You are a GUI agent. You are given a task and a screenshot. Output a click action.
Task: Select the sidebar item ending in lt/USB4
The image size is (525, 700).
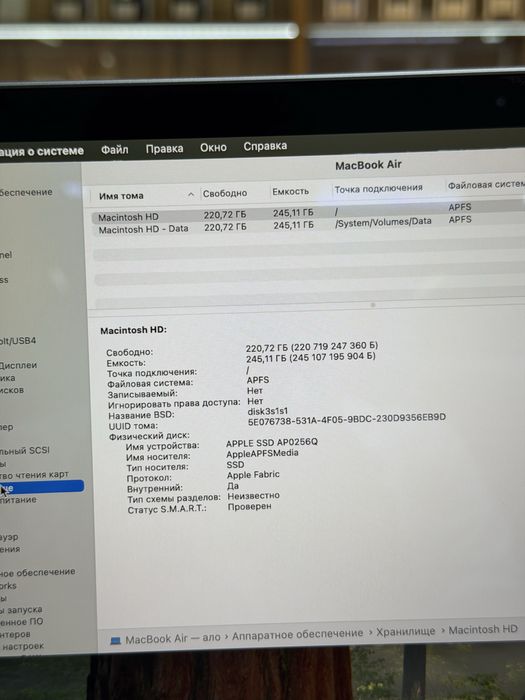click(18, 341)
